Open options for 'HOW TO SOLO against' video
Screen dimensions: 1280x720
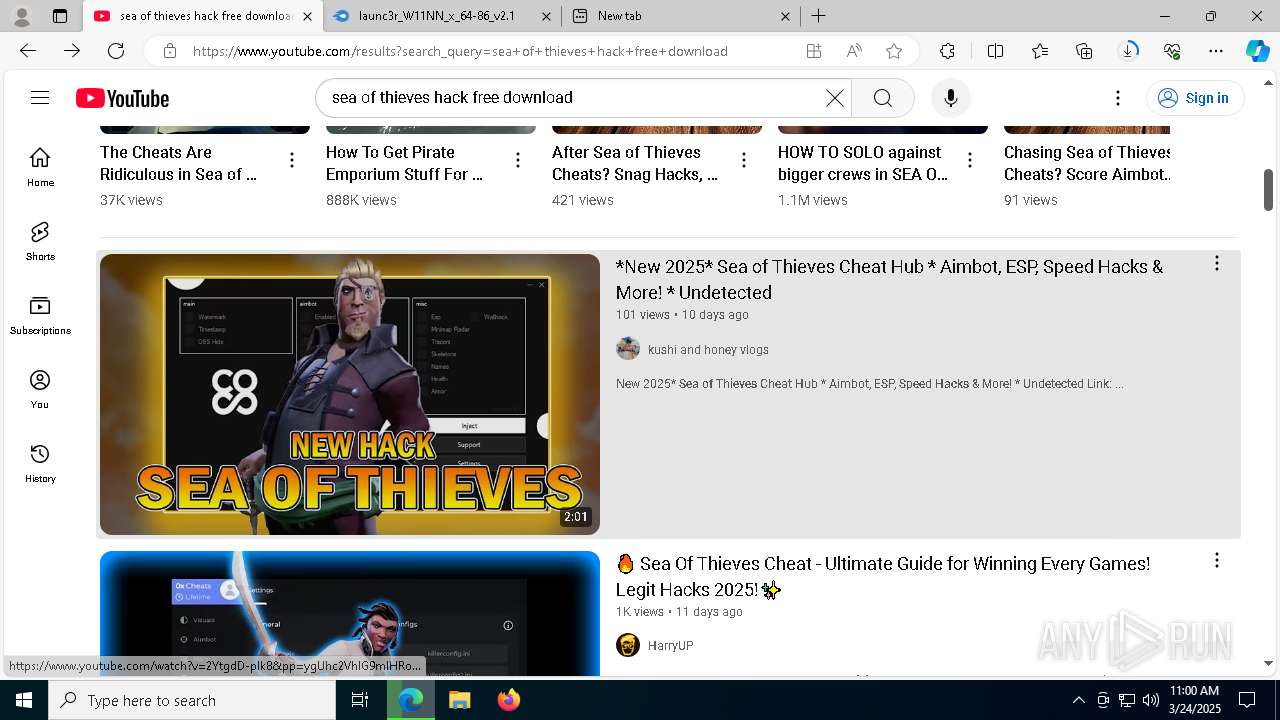coord(969,160)
